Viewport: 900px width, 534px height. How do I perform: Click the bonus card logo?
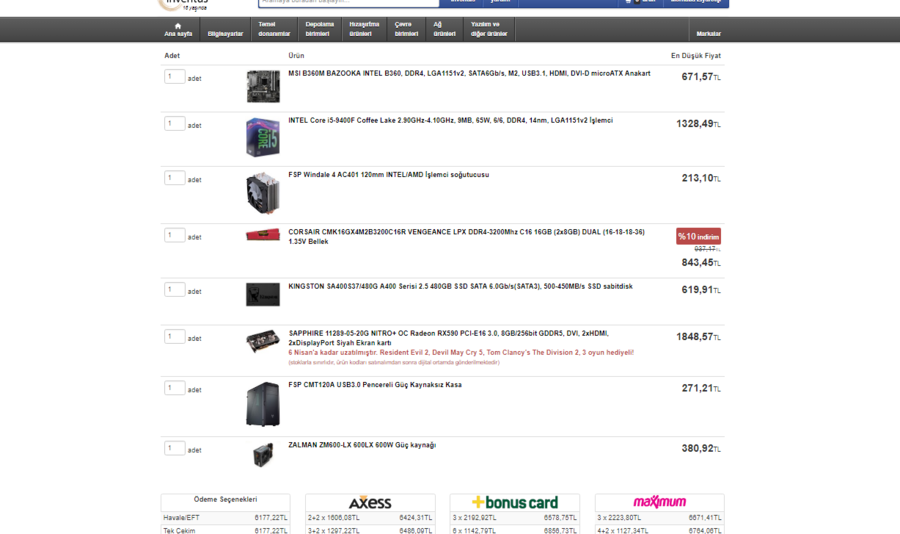coord(515,502)
